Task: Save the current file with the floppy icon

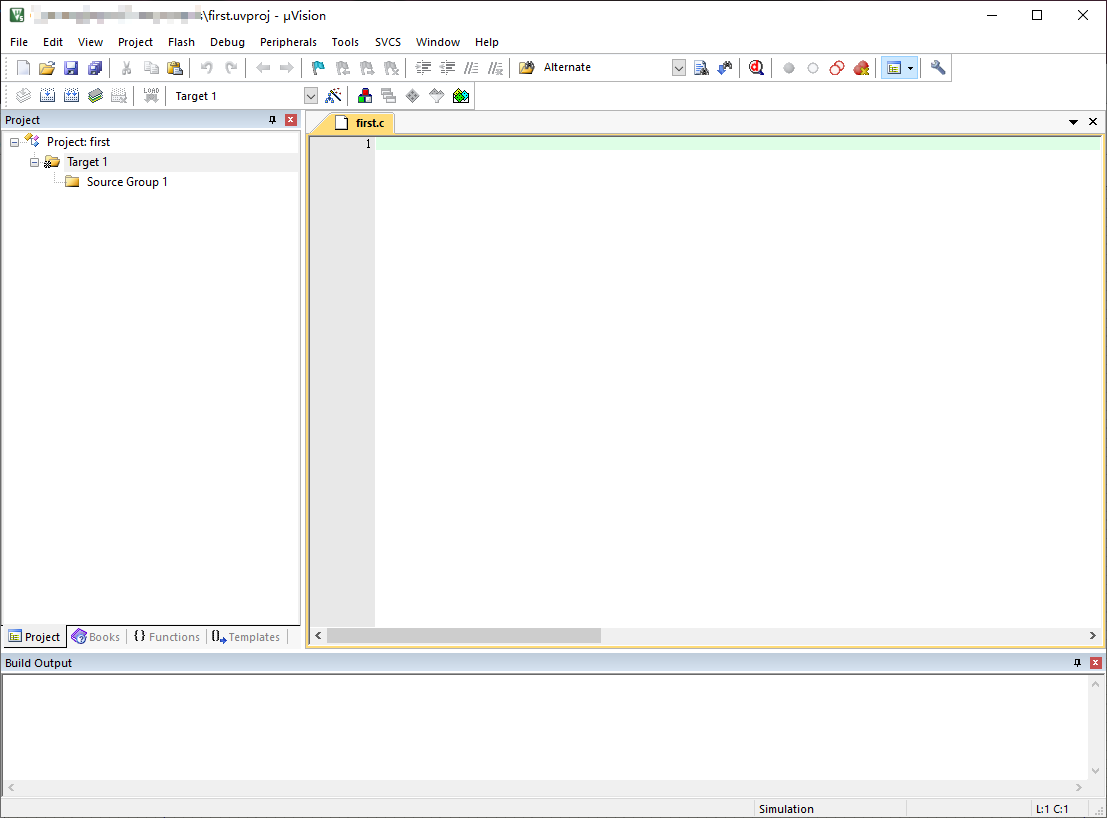Action: click(x=71, y=68)
